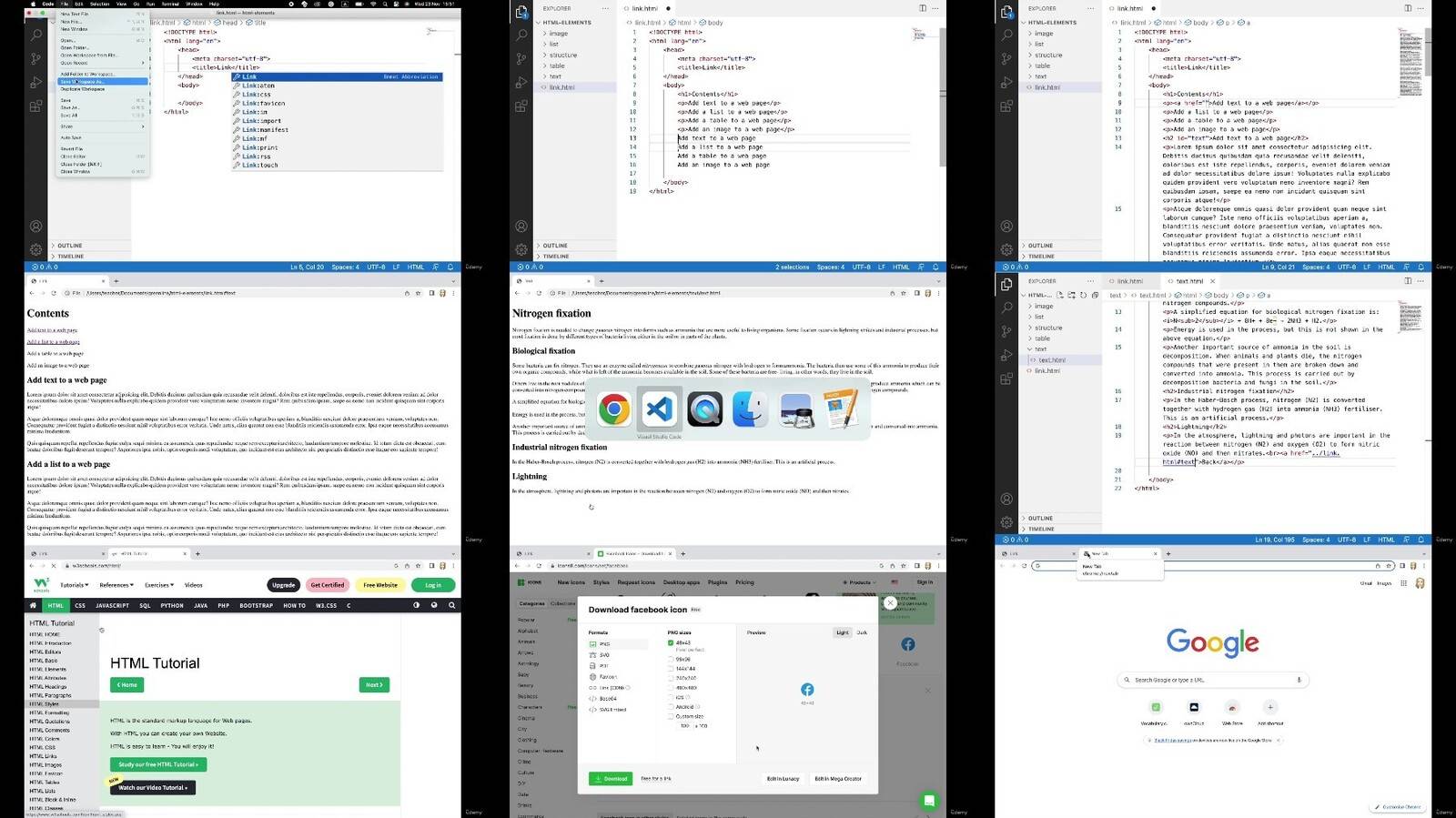Collapse the expanded text folder in Explorer

(x=1040, y=349)
